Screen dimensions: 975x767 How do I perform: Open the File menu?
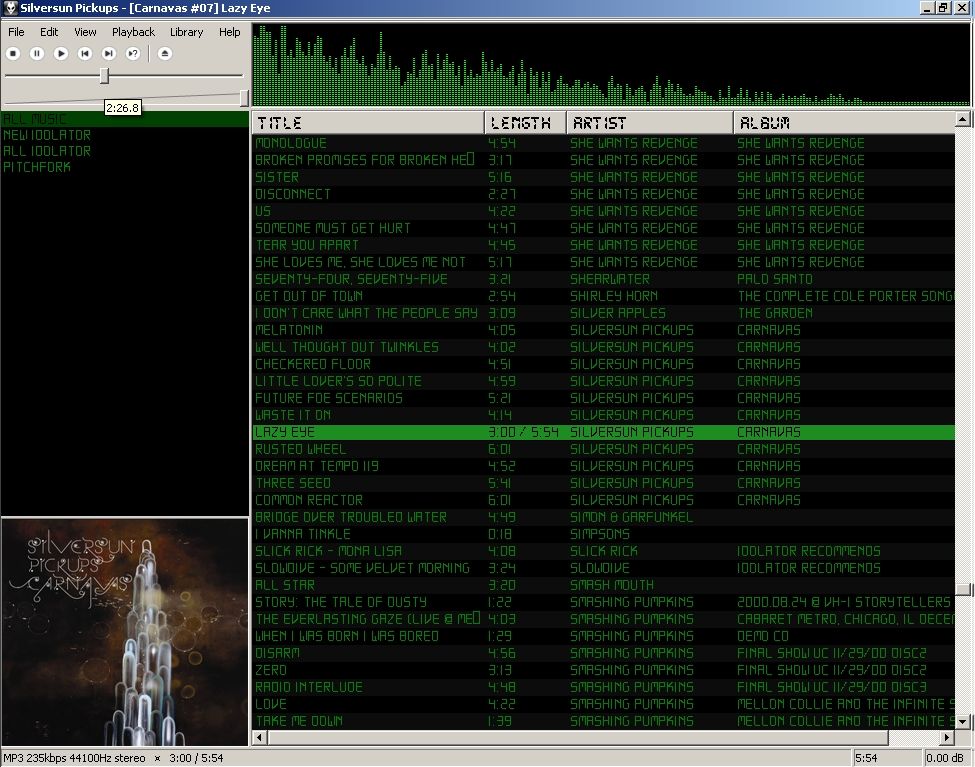(16, 32)
